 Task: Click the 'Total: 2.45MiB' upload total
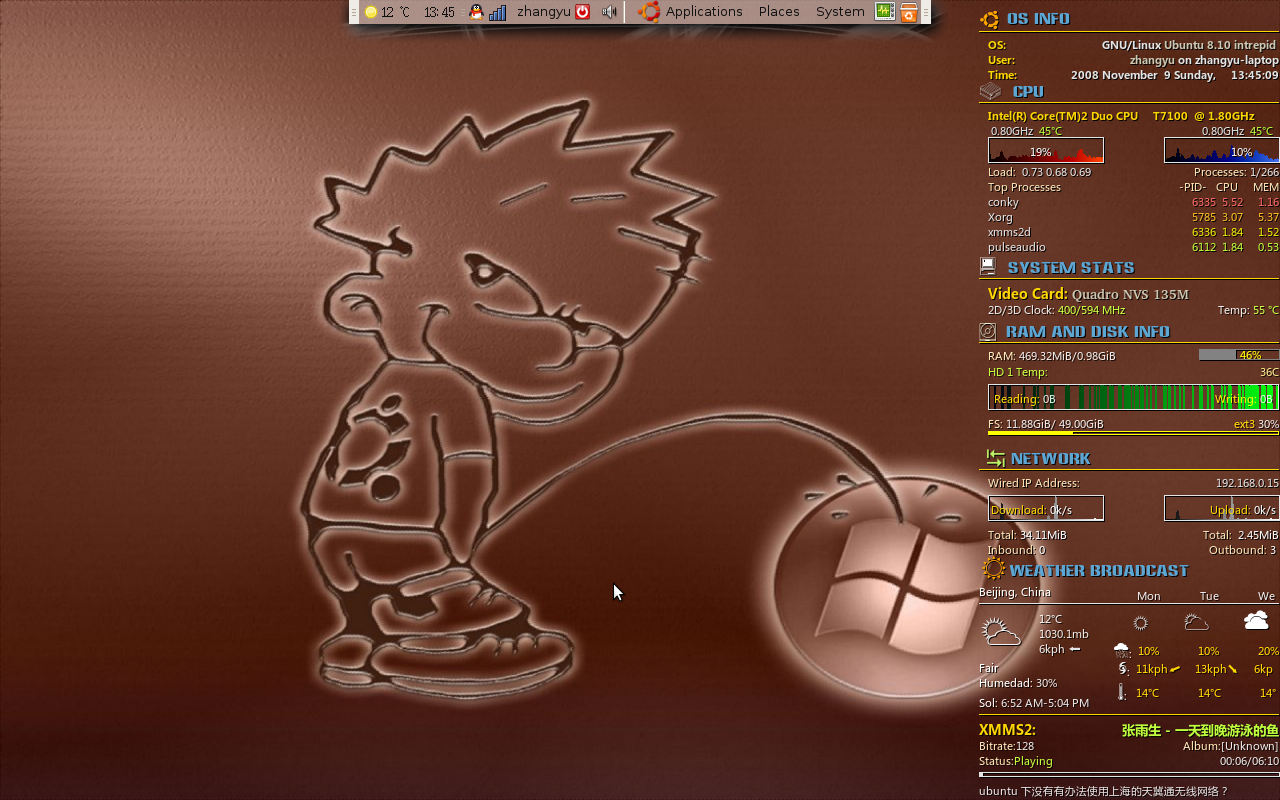(1240, 535)
